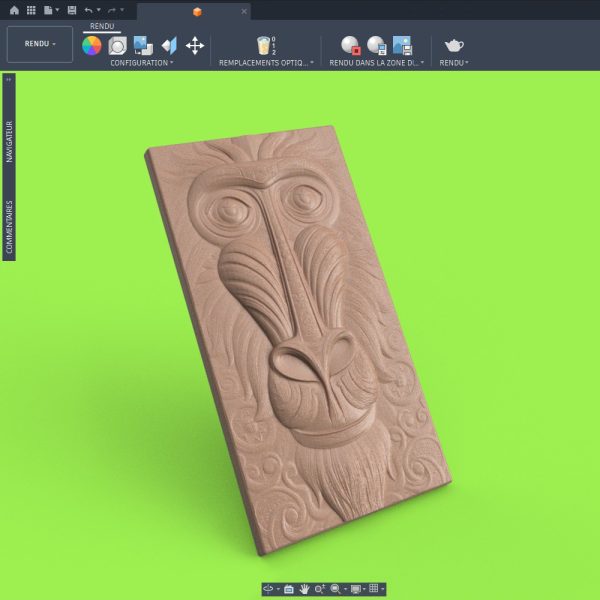Activate the Look At camera tool
This screenshot has height=600, width=600.
pyautogui.click(x=289, y=589)
